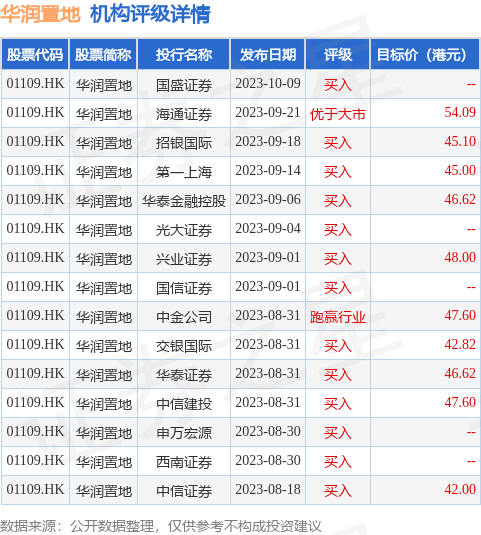Click 中信建投's target price 47.60
This screenshot has width=481, height=535.
click(460, 403)
